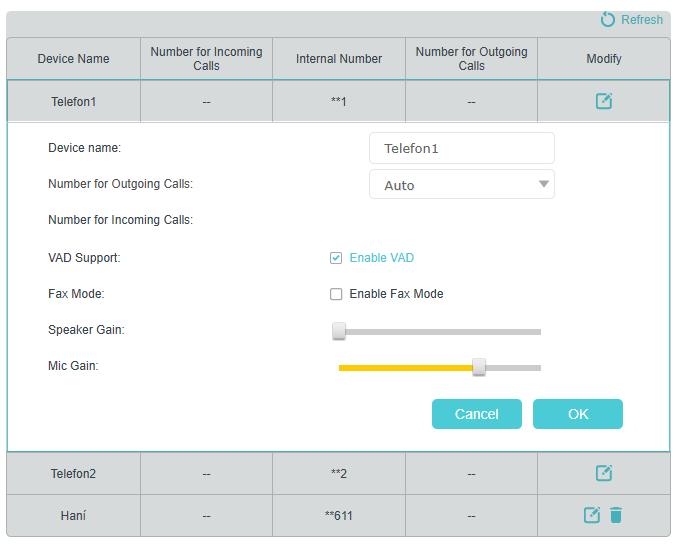Click the Cancel button
Image resolution: width=684 pixels, height=546 pixels.
477,414
